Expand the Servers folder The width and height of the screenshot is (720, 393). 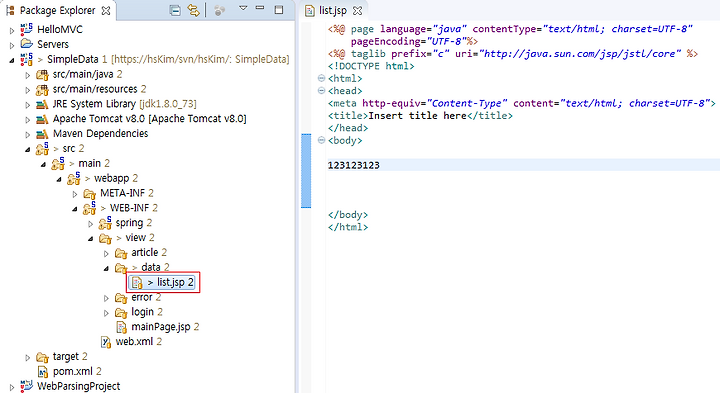point(12,45)
